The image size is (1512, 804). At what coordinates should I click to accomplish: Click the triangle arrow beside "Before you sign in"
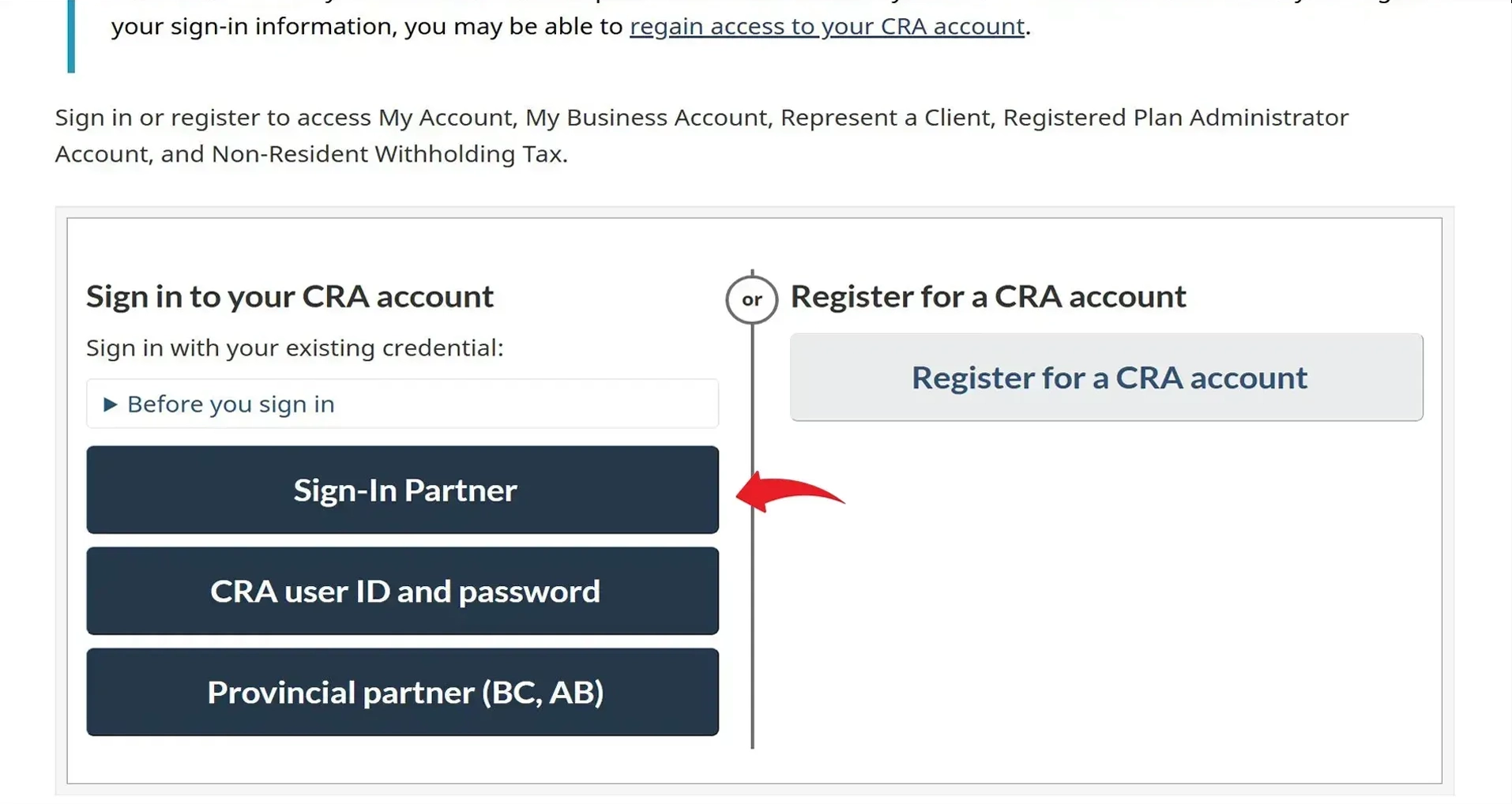pyautogui.click(x=110, y=404)
